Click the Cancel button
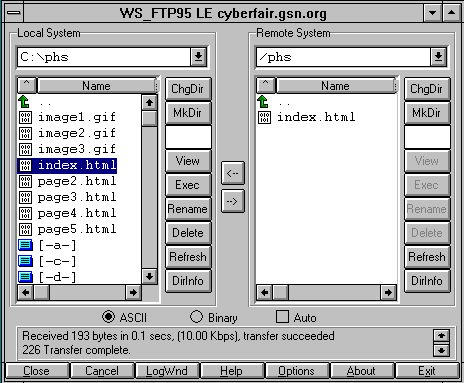The width and height of the screenshot is (464, 383). click(102, 371)
